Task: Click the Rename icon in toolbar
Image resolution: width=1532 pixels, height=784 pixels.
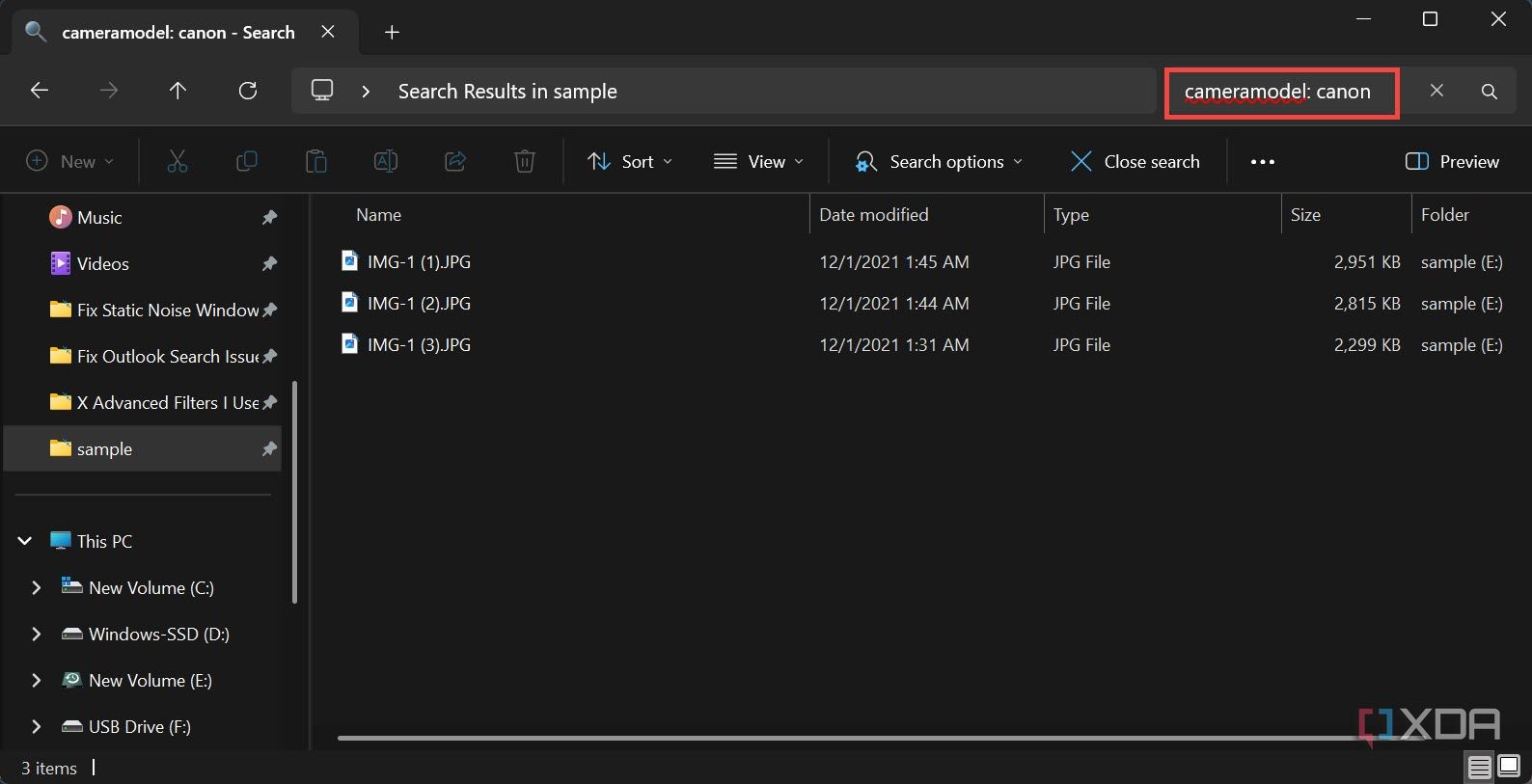Action: pyautogui.click(x=386, y=161)
